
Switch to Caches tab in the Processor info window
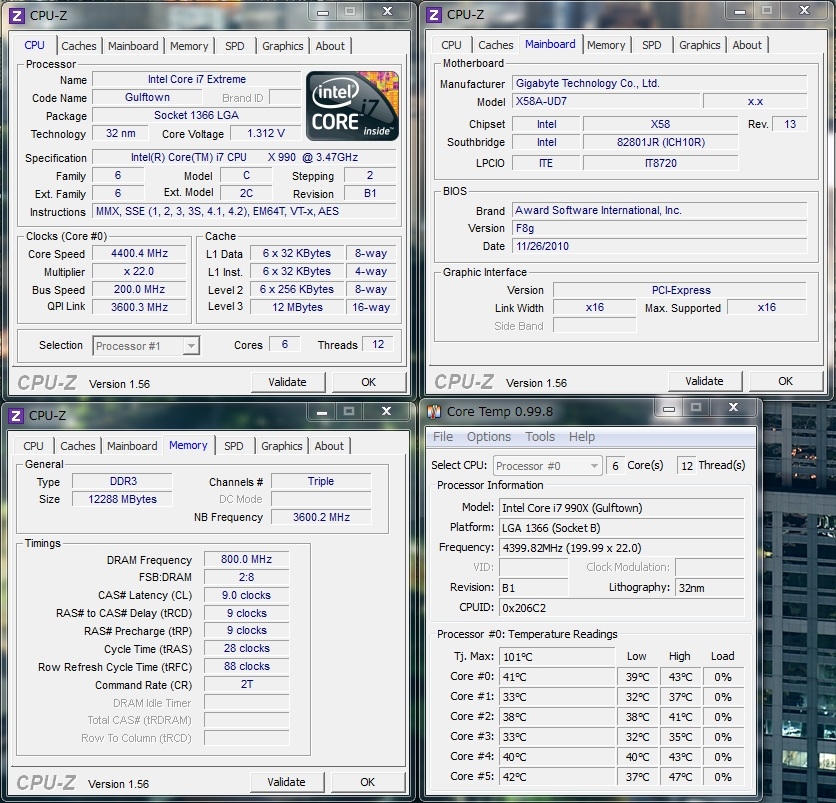tap(79, 46)
